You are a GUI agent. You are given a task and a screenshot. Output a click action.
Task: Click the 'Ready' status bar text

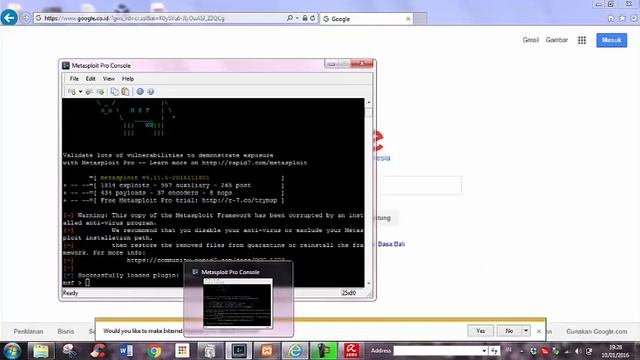(70, 293)
